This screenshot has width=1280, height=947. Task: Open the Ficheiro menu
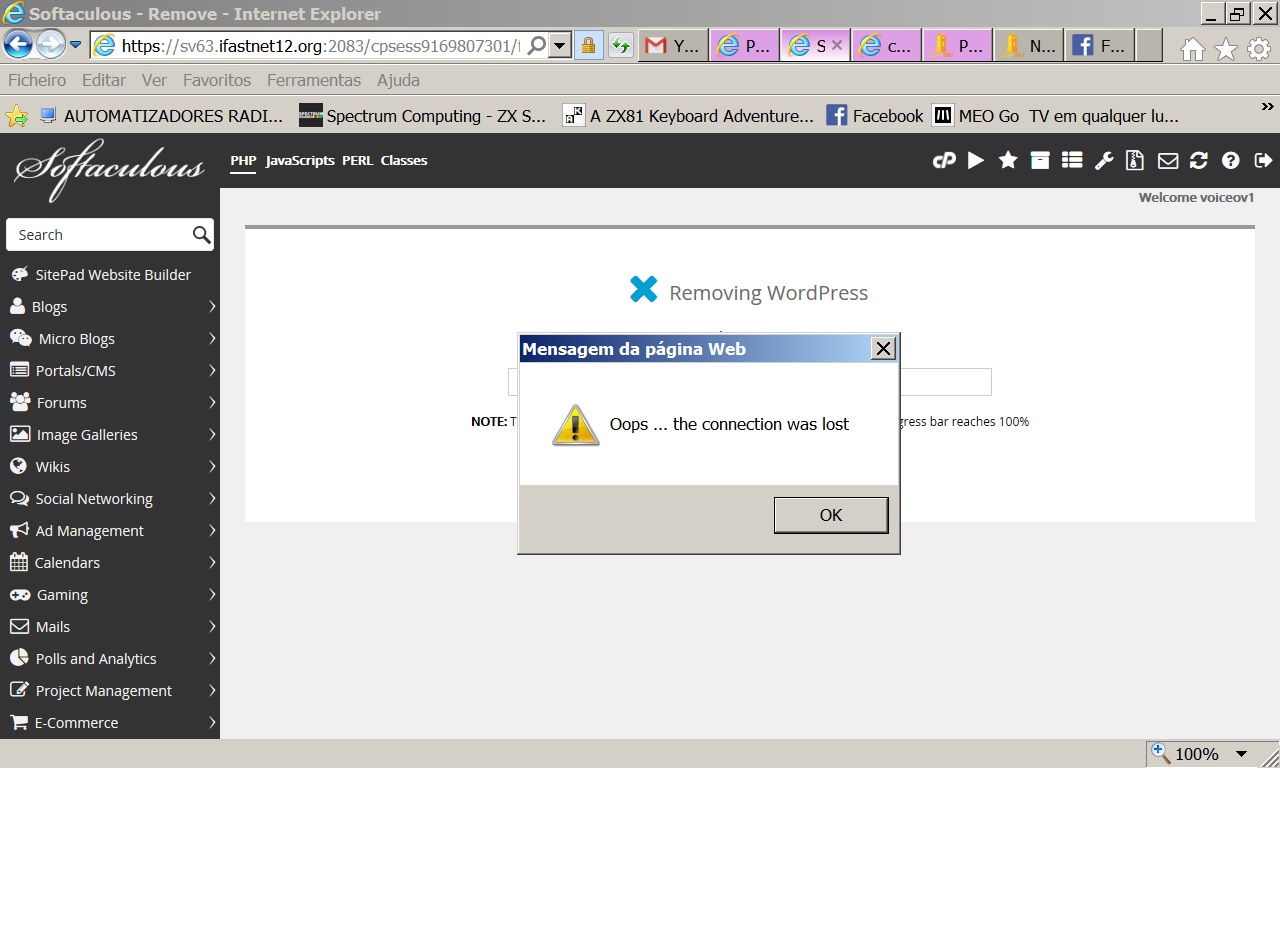pos(37,80)
